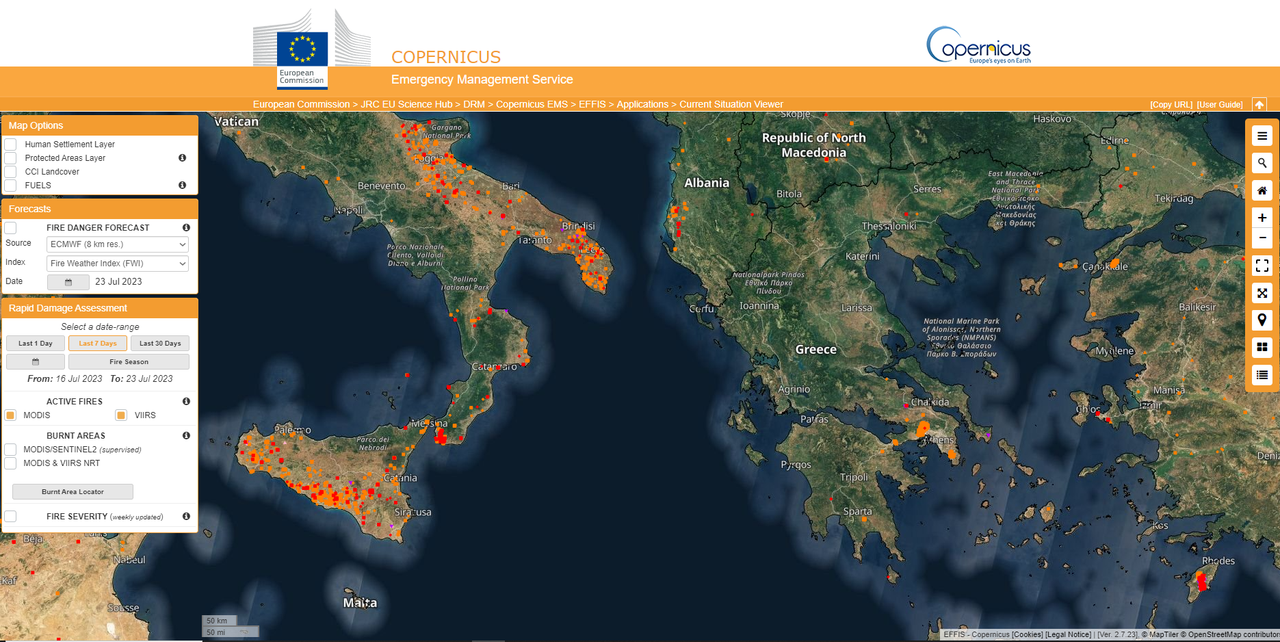Image resolution: width=1280 pixels, height=642 pixels.
Task: Click the Rhodes fire cluster on map
Action: 1203,581
